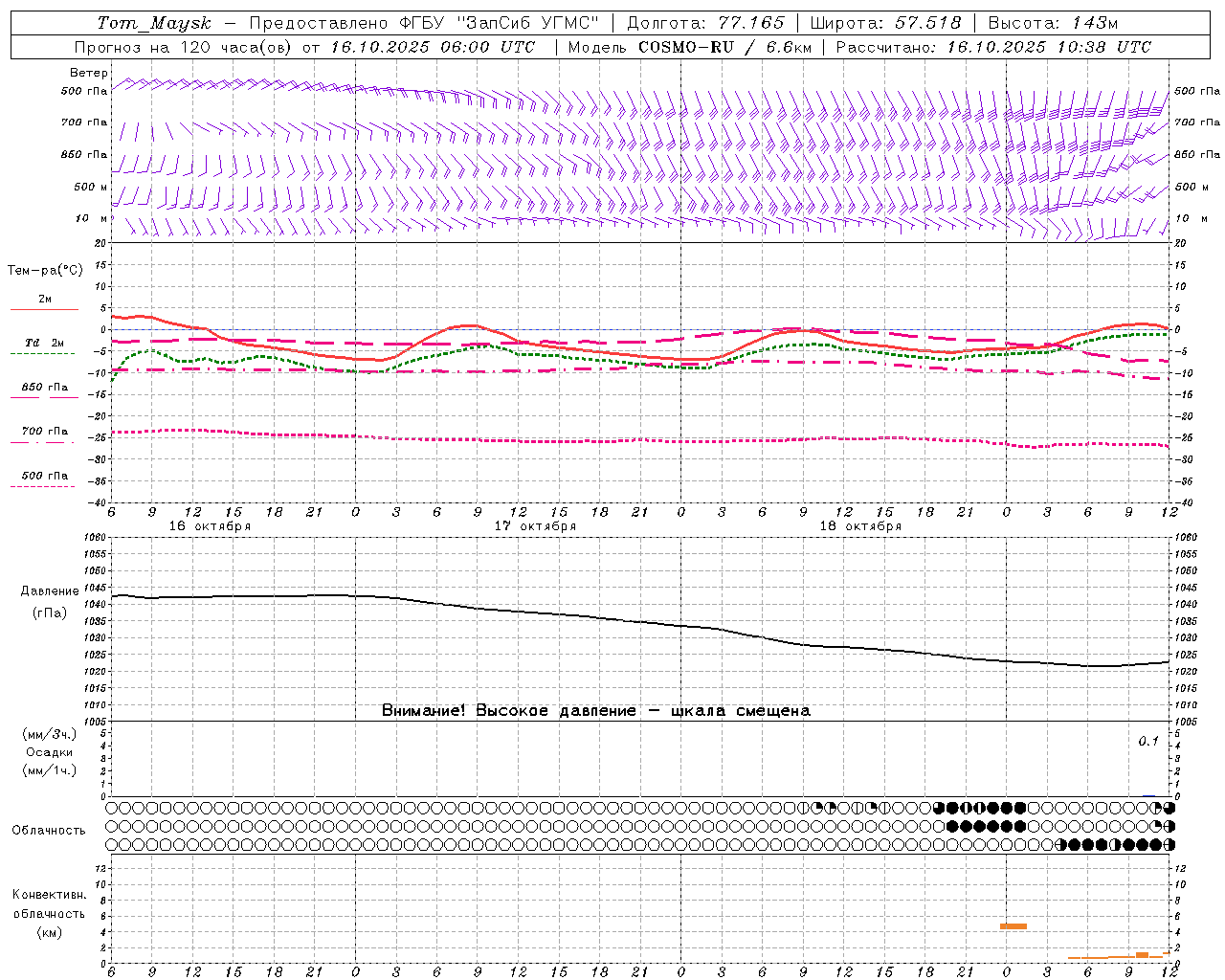Screen dimensions: 1225x980
Task: Click the 10 м wind level label on left
Action: (92, 219)
